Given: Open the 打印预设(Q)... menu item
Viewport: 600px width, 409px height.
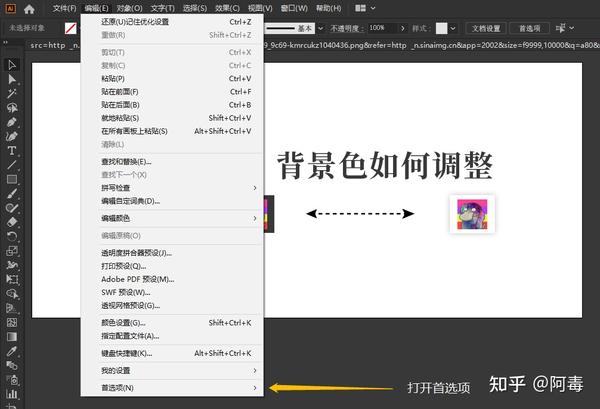Looking at the screenshot, I should (172, 266).
